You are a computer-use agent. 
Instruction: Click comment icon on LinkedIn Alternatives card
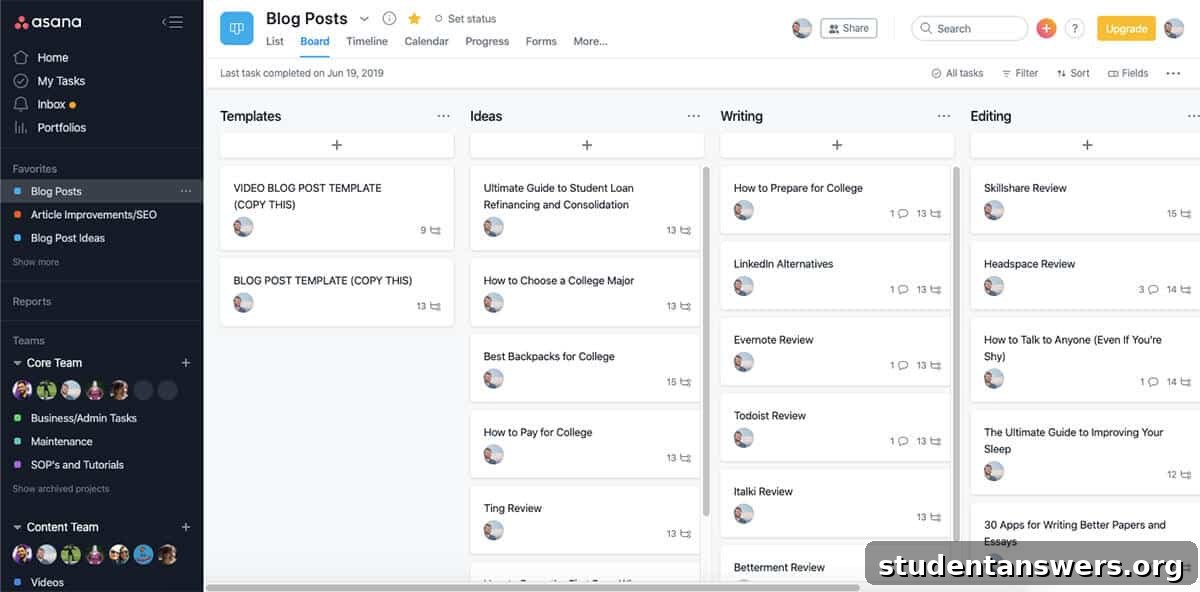tap(903, 290)
